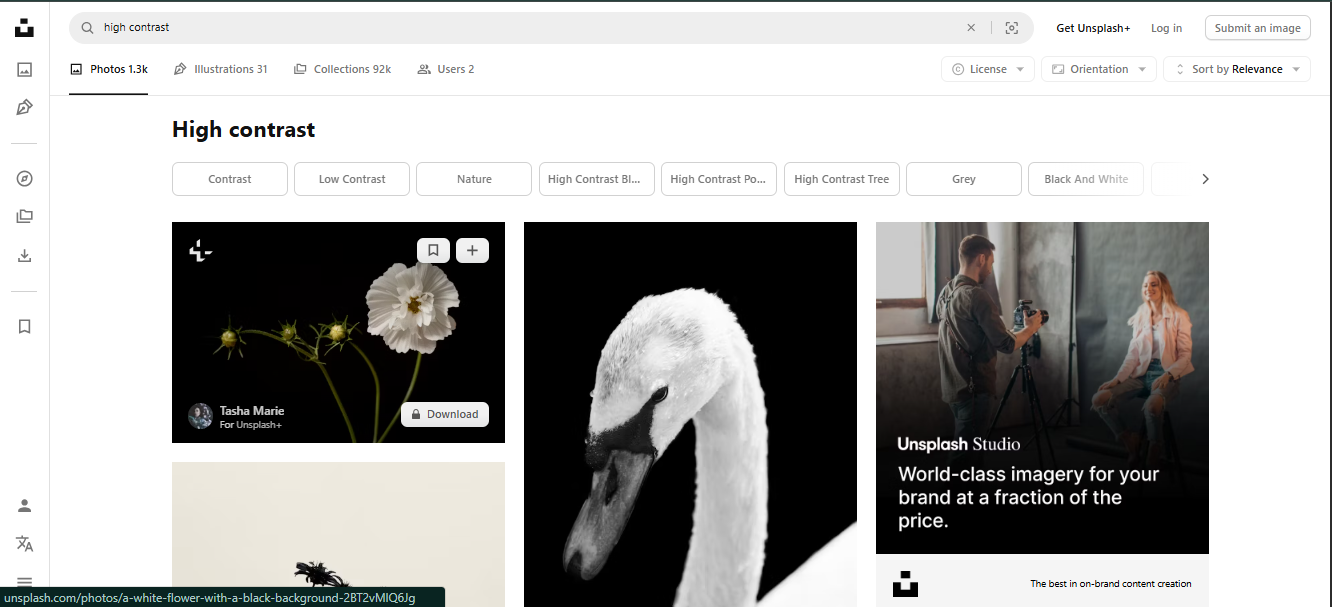
Task: Bookmark the white flower photo
Action: [433, 250]
